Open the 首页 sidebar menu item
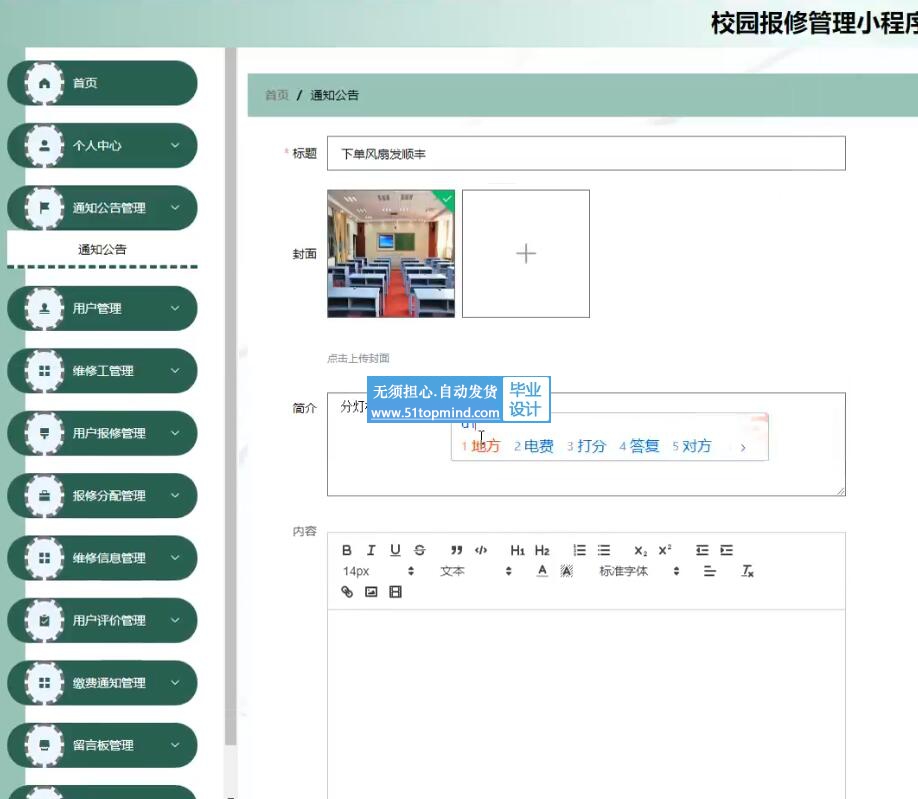 point(102,83)
